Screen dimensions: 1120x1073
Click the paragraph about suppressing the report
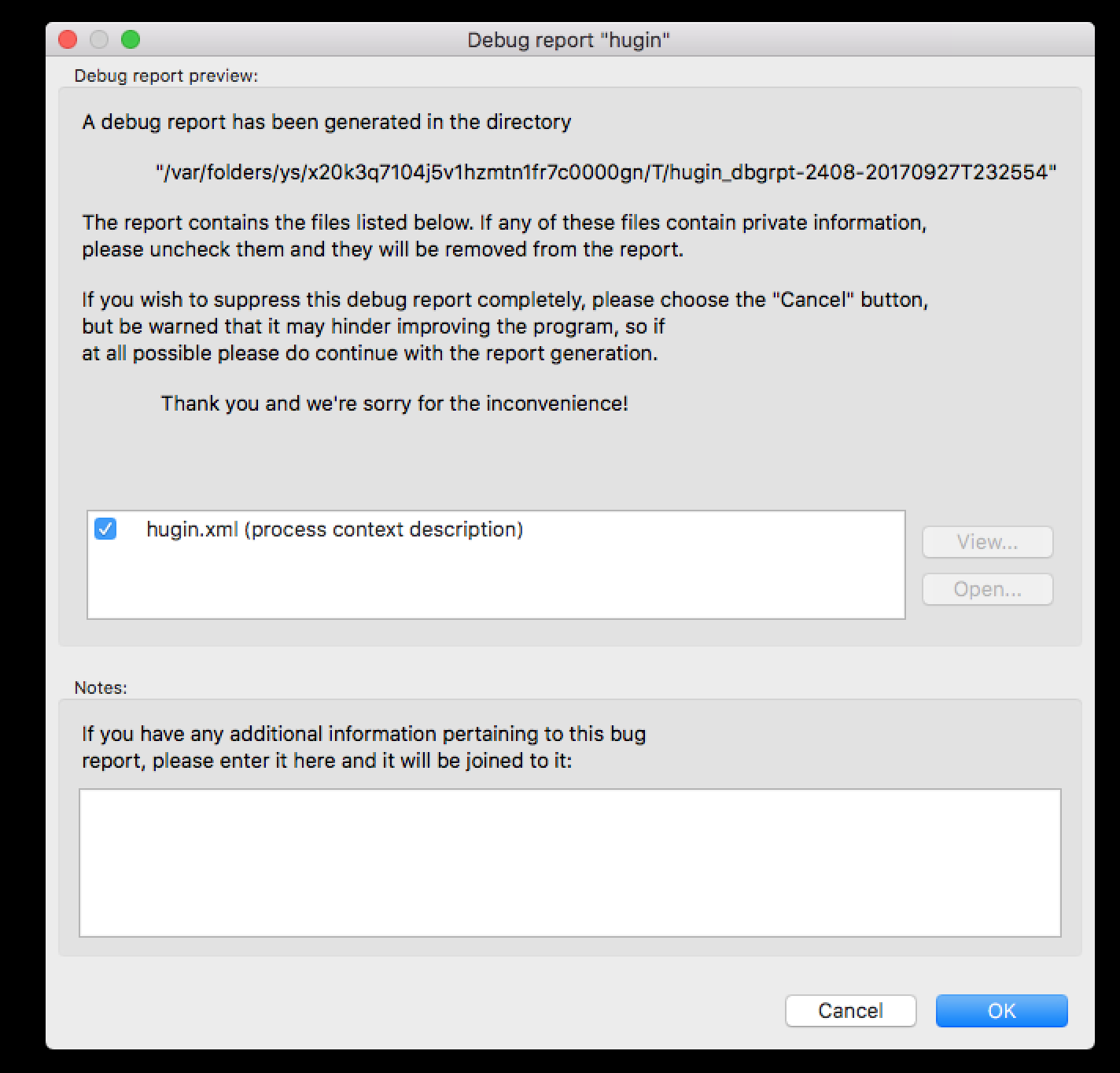503,326
